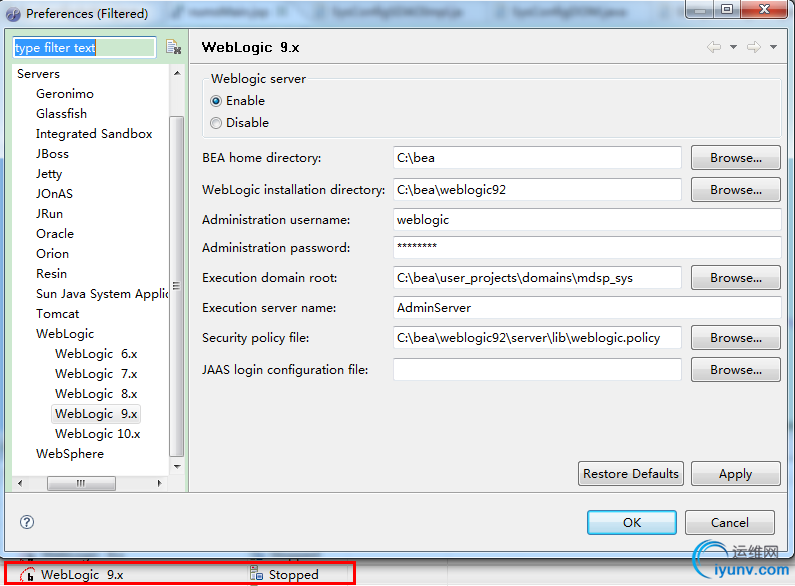The height and width of the screenshot is (586, 795).
Task: Select Jetty in the tree
Action: [49, 174]
